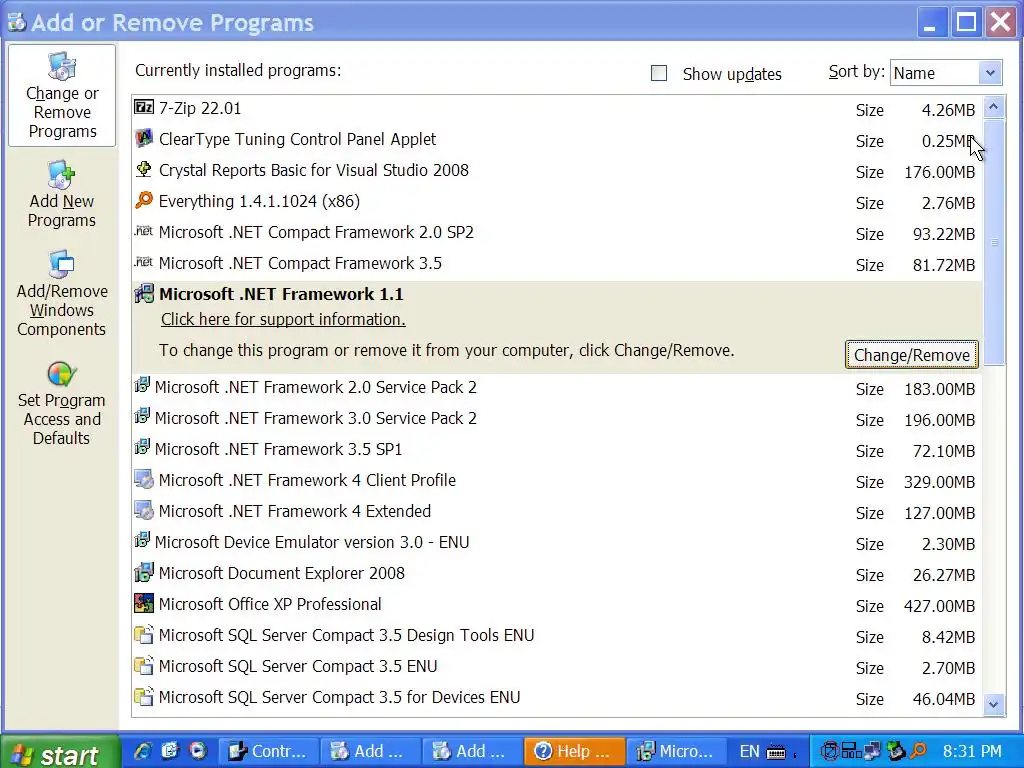Switch to the Help ... taskbar window
The height and width of the screenshot is (768, 1024).
(x=574, y=752)
